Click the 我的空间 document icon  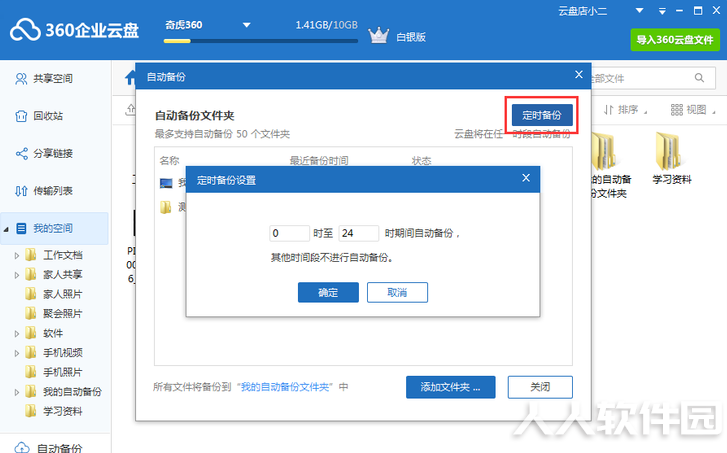point(21,228)
